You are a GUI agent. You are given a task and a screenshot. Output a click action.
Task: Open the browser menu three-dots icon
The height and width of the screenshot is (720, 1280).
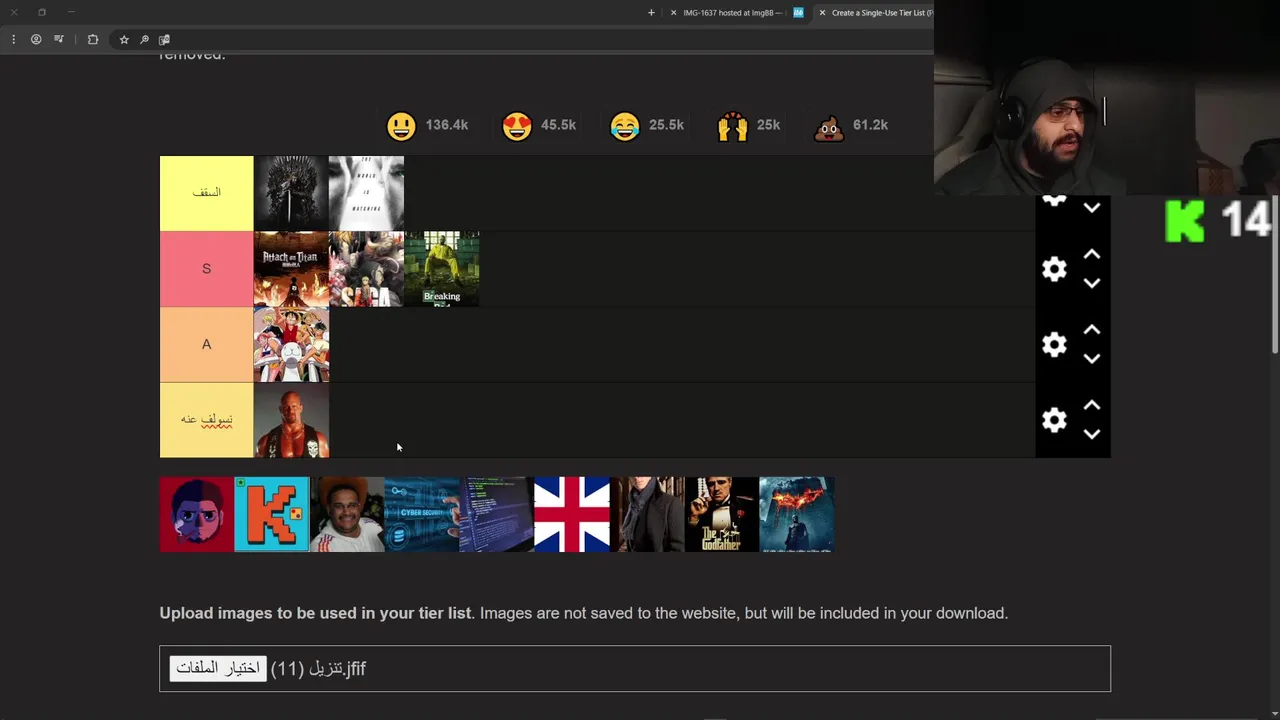(13, 39)
